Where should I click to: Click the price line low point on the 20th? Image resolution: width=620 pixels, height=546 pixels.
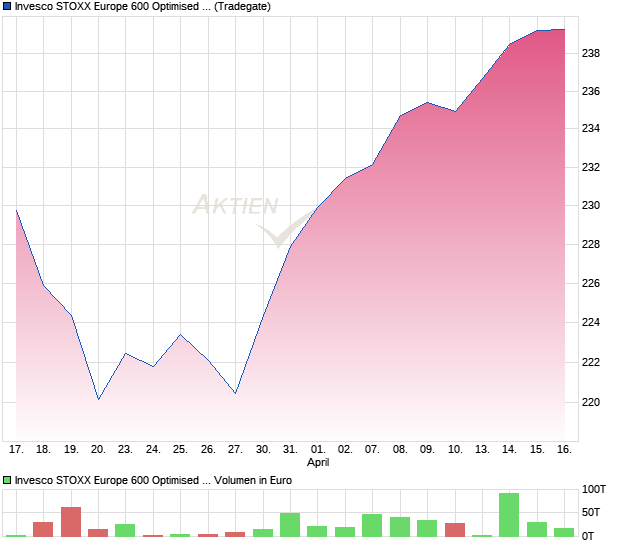tap(98, 399)
